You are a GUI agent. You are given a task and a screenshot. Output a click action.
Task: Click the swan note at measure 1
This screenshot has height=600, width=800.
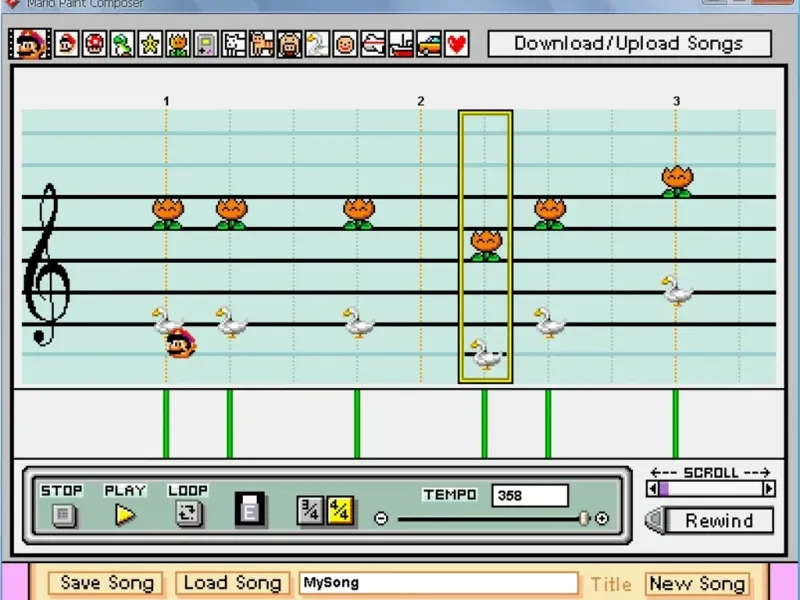tap(166, 320)
